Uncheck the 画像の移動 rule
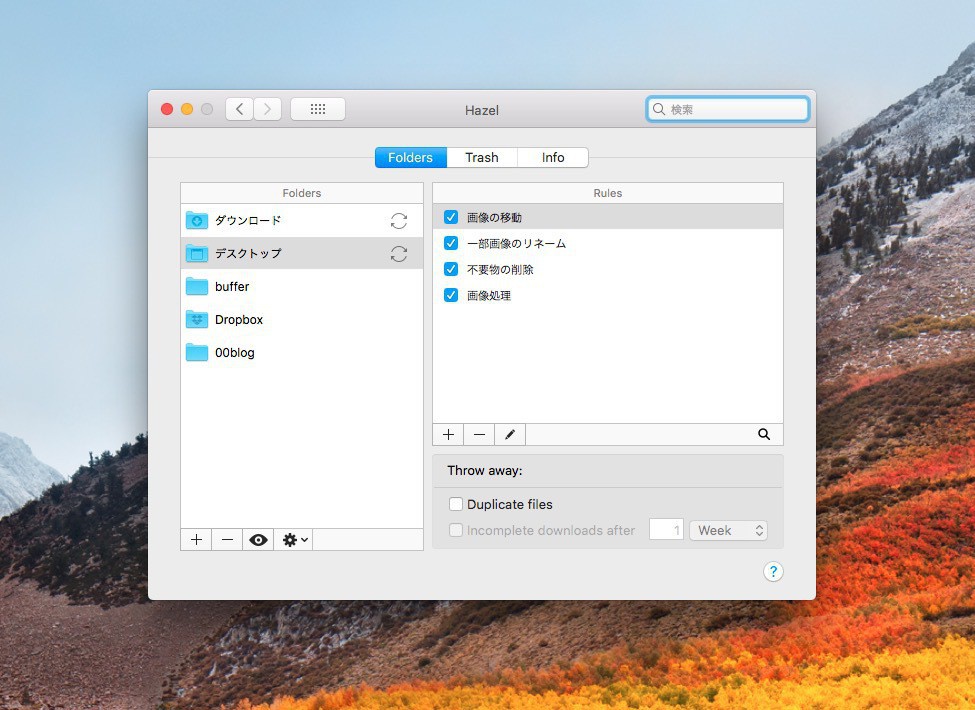 [x=451, y=217]
